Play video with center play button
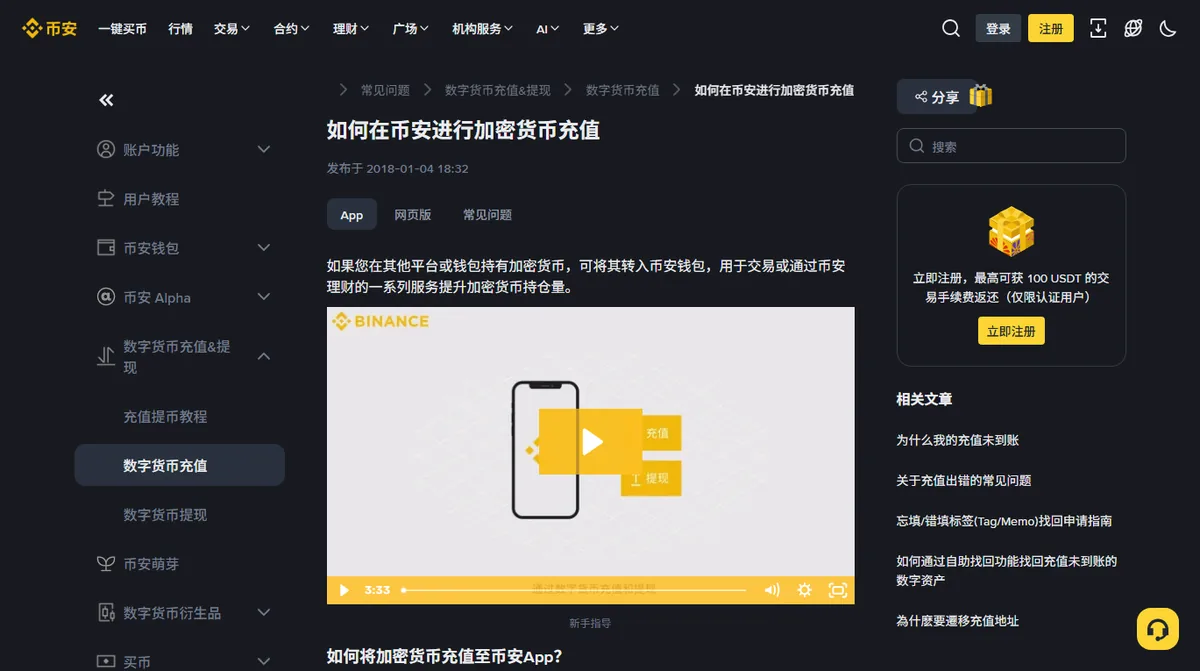 pos(591,441)
